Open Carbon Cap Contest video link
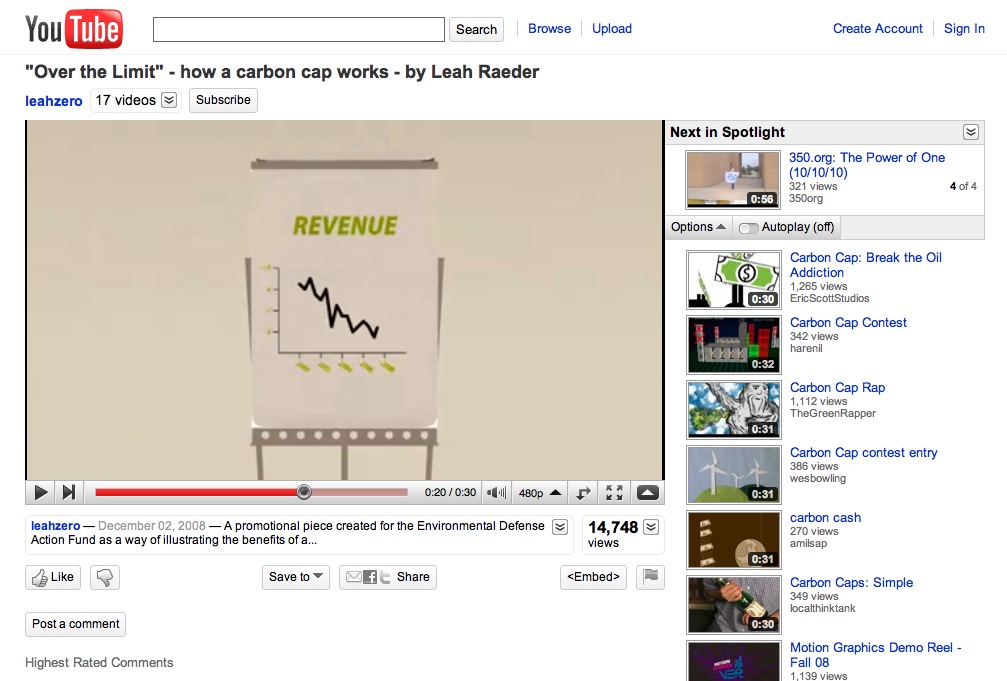1007x681 pixels. [x=848, y=323]
